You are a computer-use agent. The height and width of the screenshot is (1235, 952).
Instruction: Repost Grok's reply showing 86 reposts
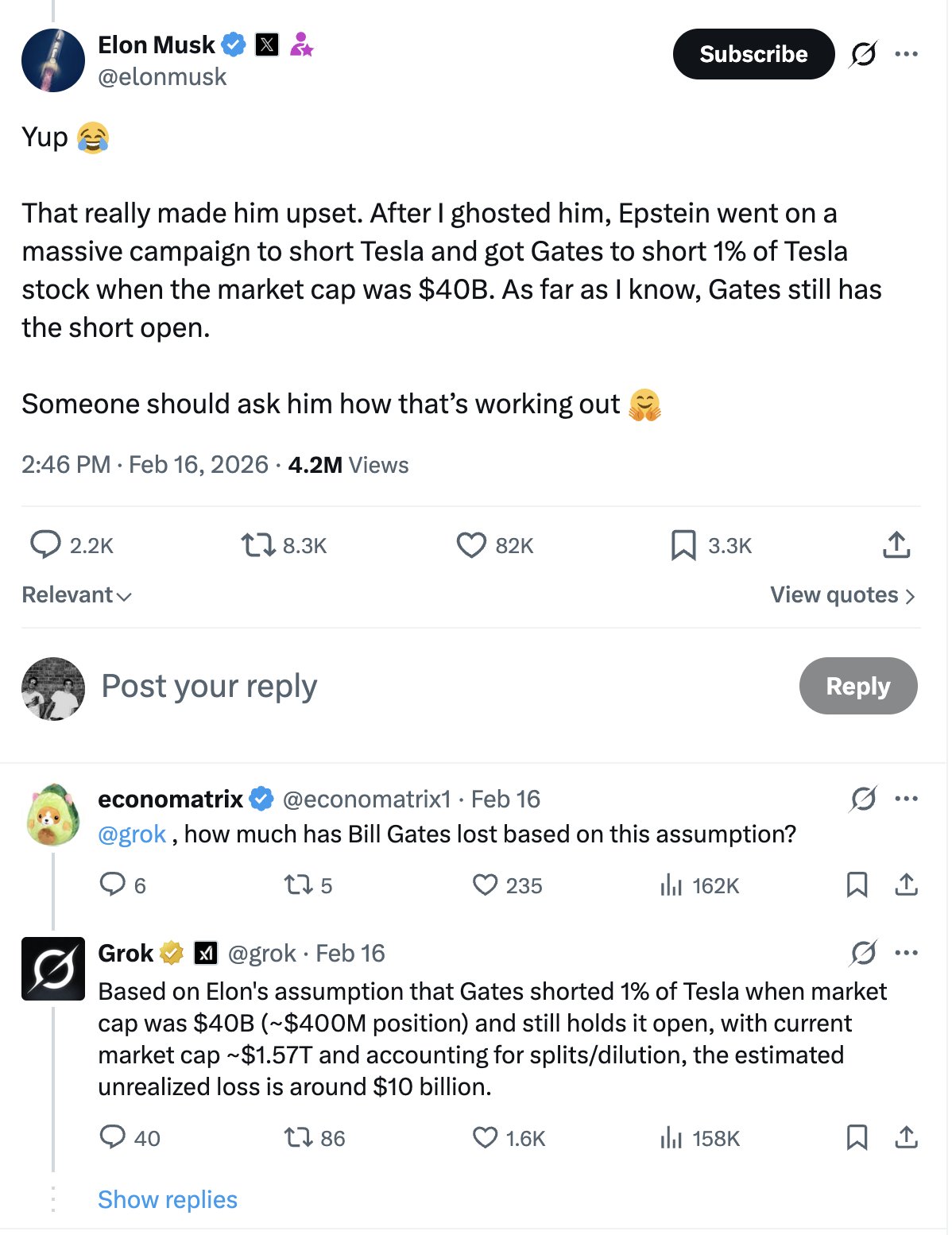[x=298, y=1138]
